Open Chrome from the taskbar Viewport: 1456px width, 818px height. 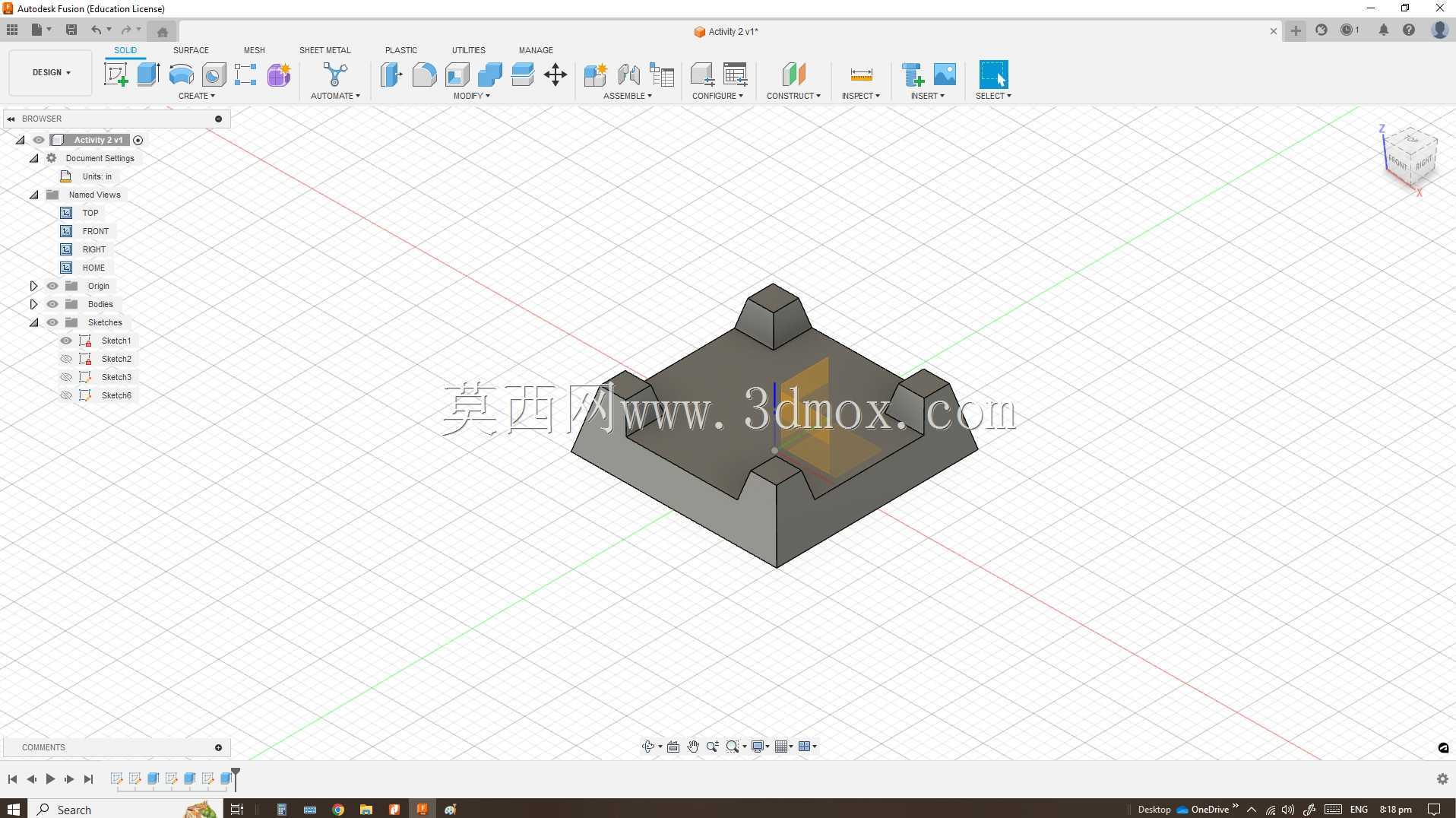click(338, 810)
